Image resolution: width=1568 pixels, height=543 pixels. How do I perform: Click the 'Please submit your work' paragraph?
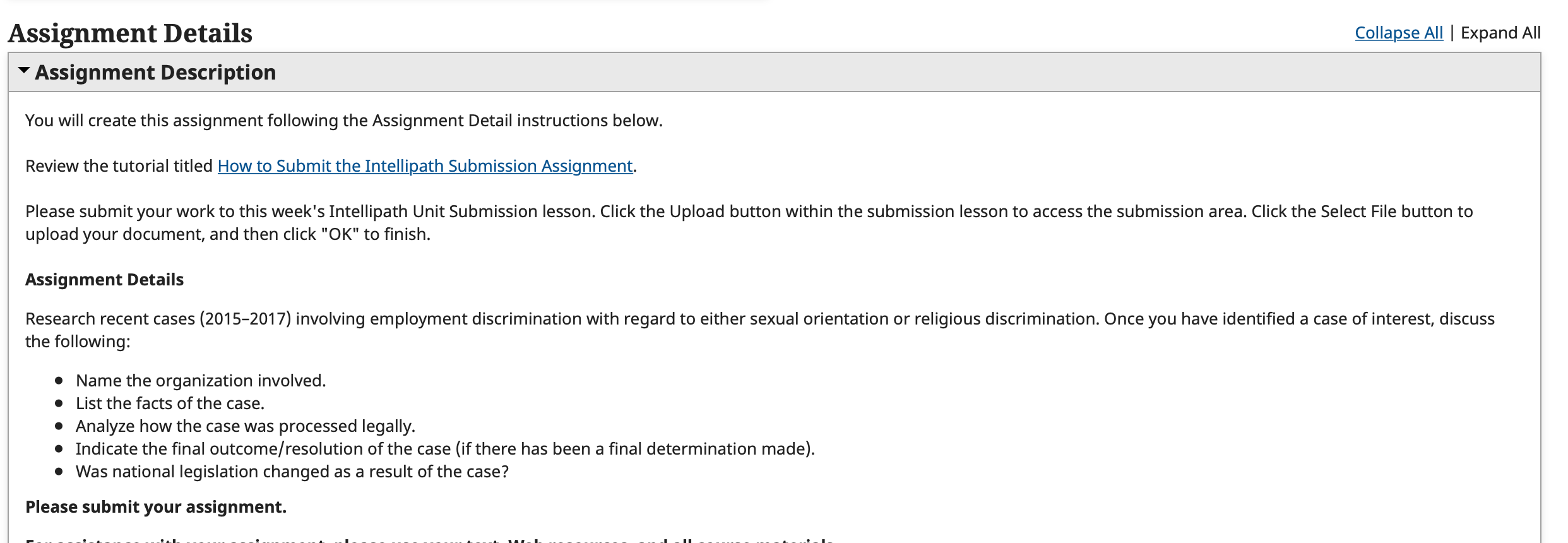(x=749, y=223)
